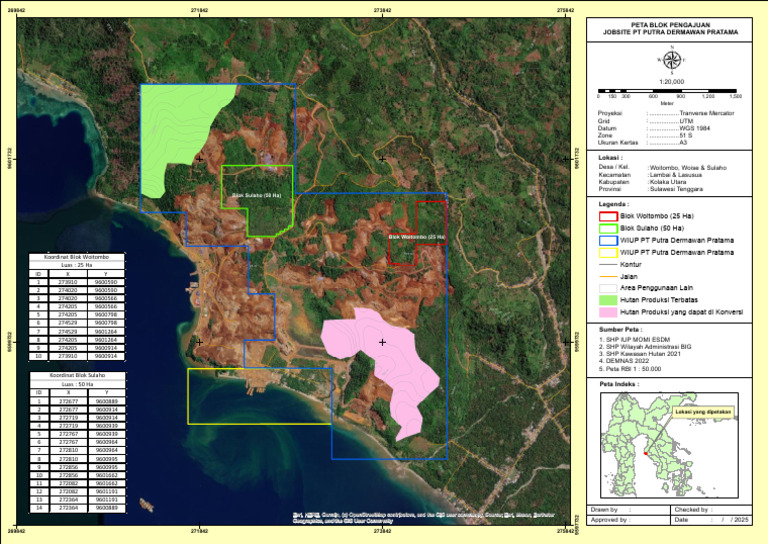This screenshot has width=768, height=544.
Task: Click the 'A3' paper size value
Action: point(683,142)
